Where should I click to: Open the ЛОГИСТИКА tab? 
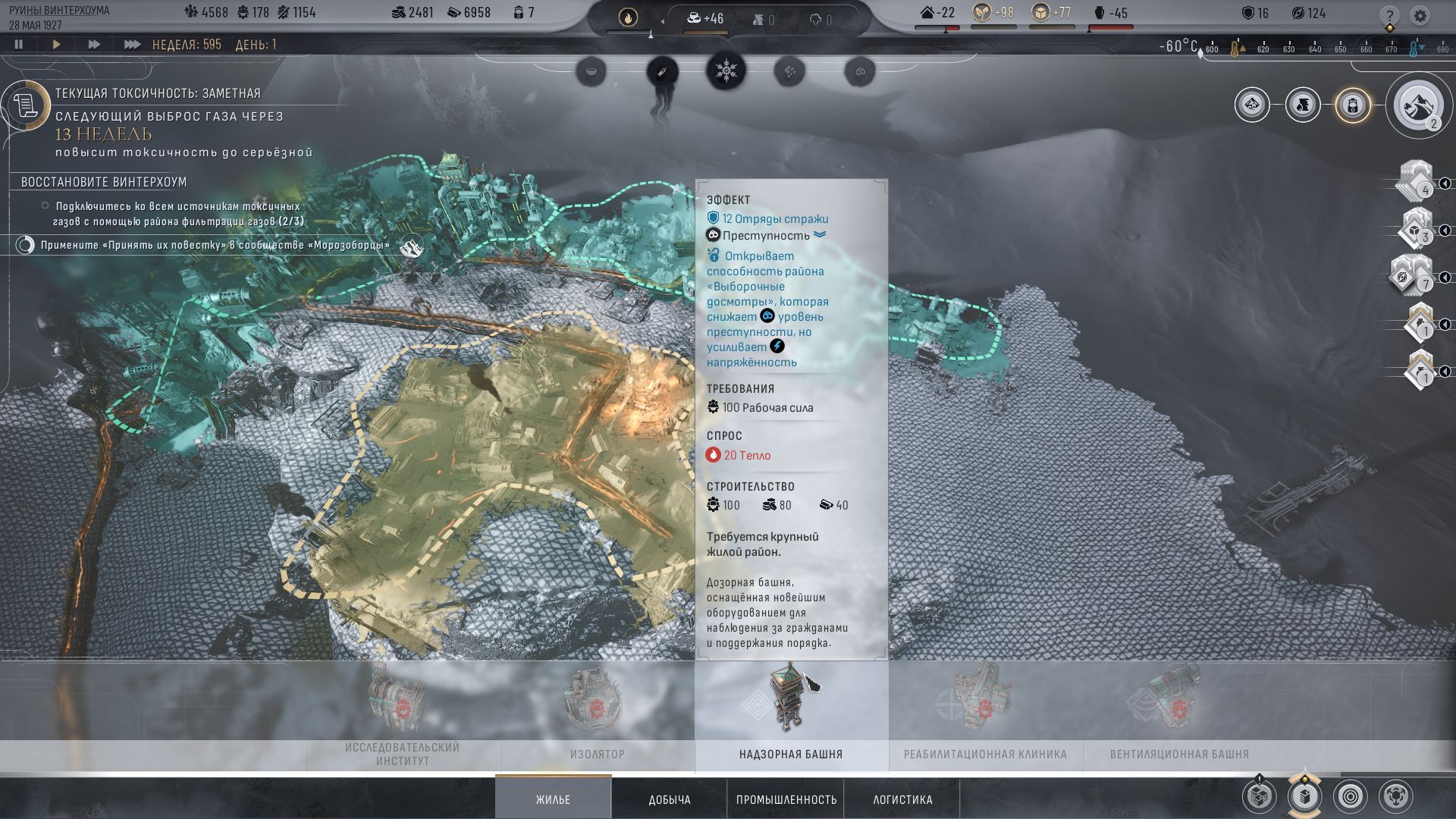(x=902, y=799)
